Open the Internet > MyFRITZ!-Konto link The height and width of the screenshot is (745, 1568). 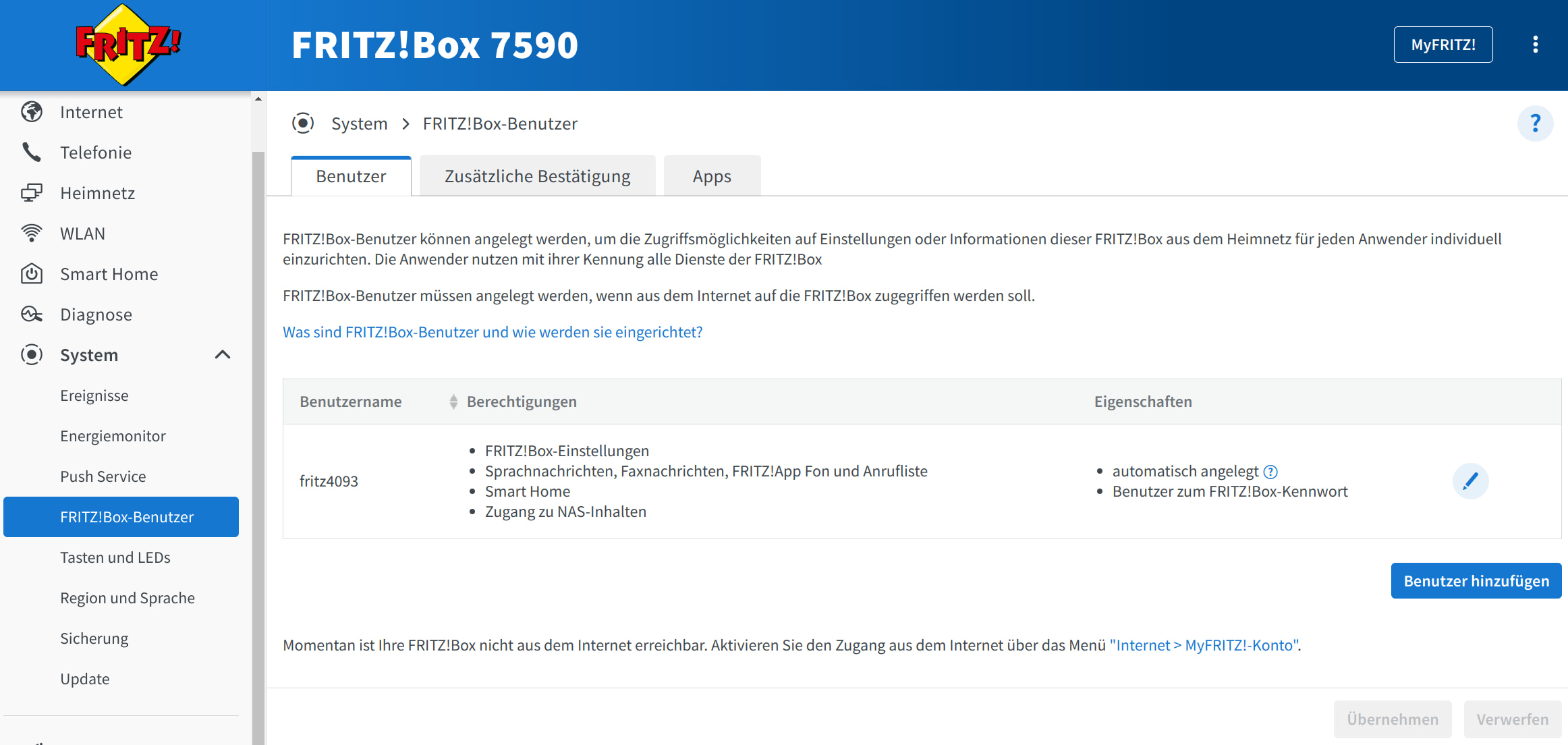coord(1204,646)
